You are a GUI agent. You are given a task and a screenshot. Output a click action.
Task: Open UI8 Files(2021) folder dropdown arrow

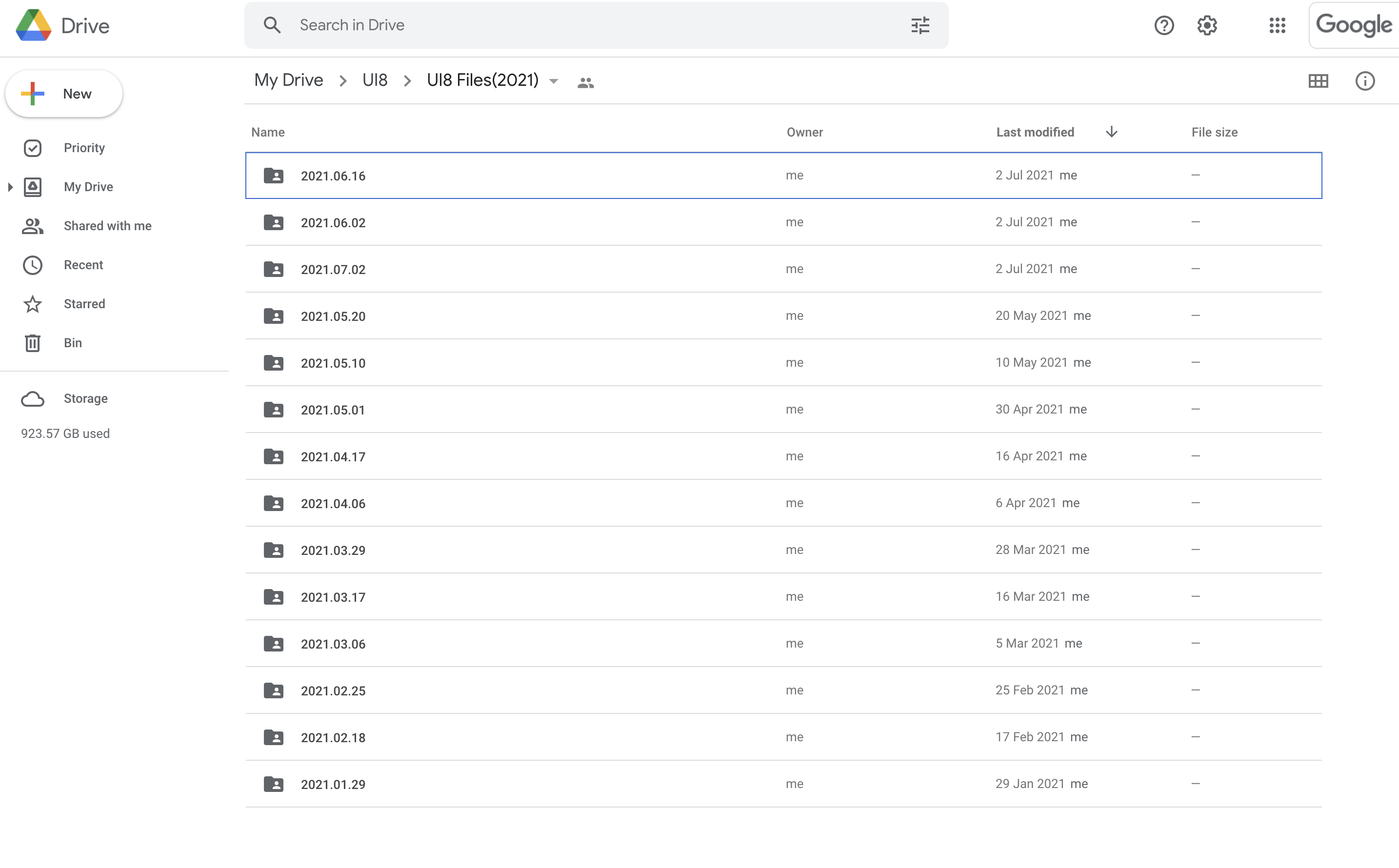point(554,81)
